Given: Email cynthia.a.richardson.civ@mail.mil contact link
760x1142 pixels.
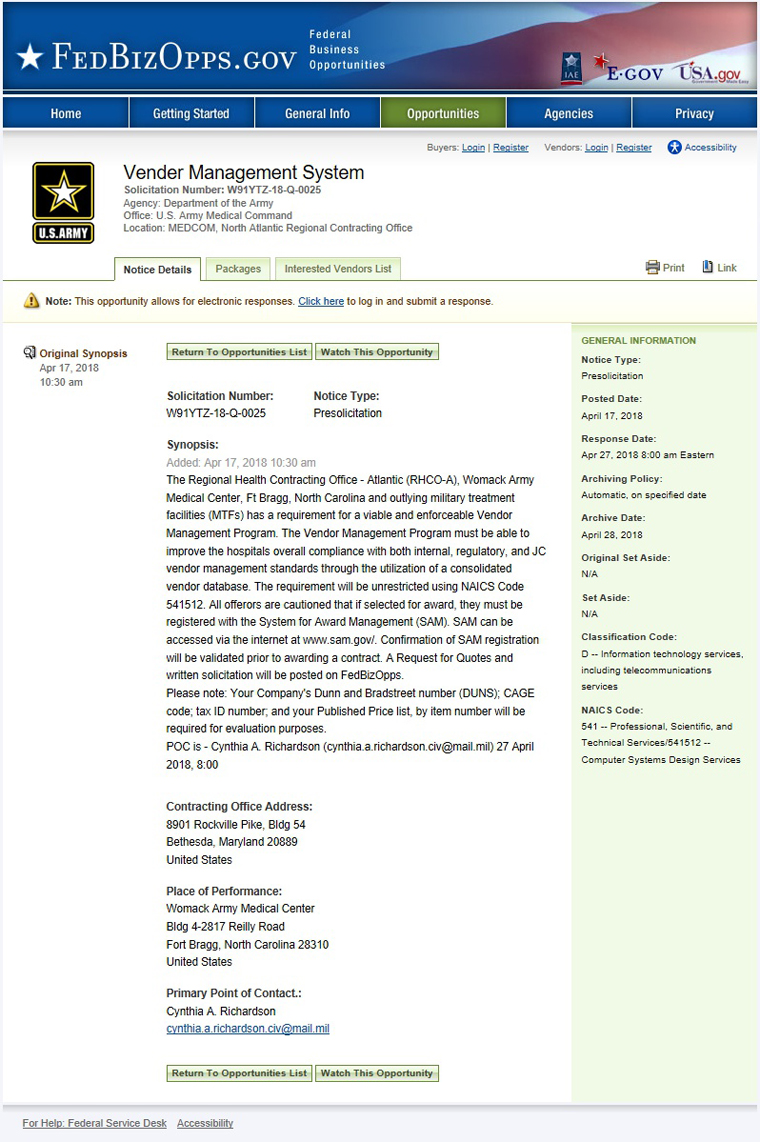Looking at the screenshot, I should (x=248, y=1029).
